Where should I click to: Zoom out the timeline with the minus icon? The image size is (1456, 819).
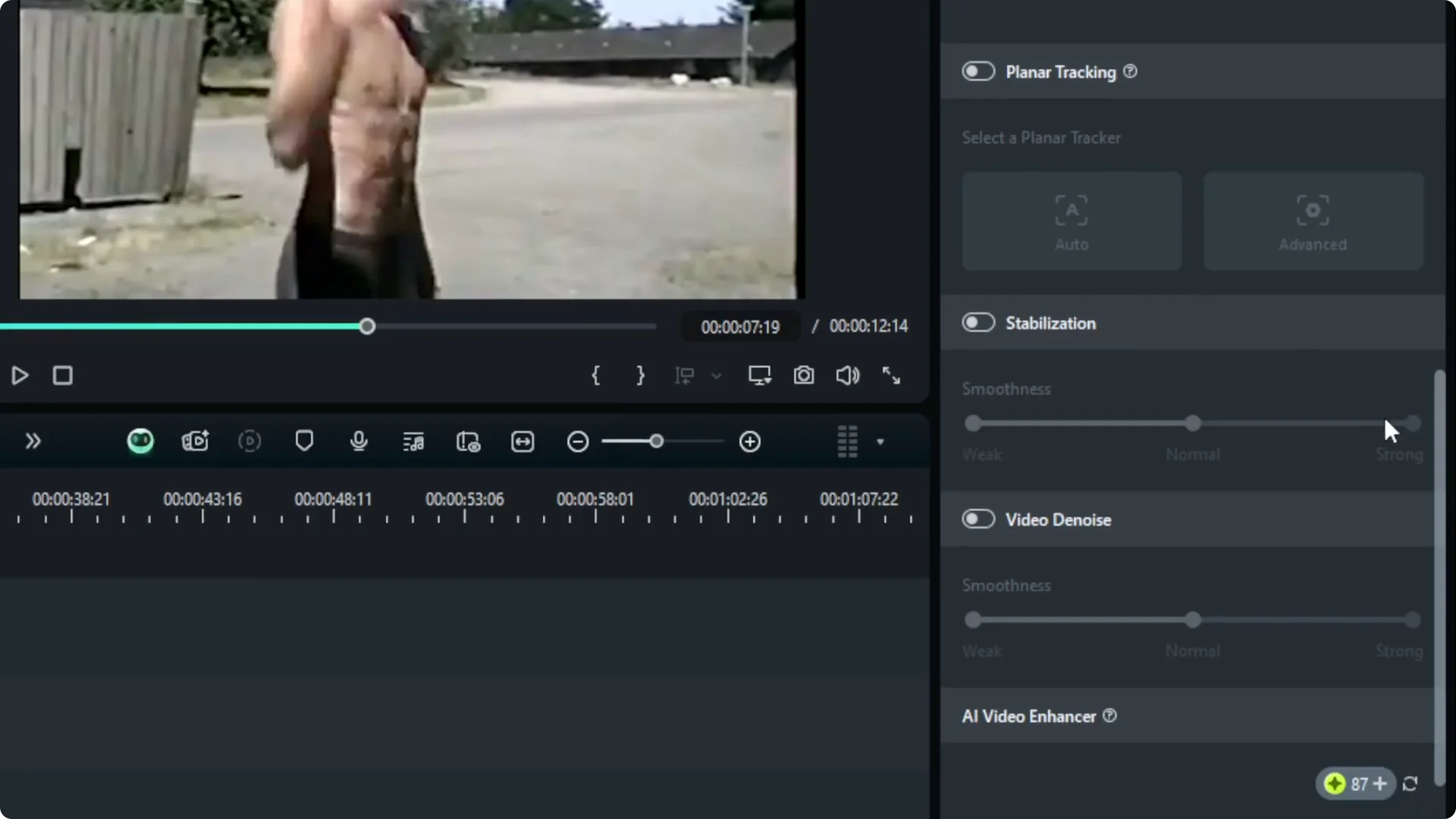coord(577,441)
